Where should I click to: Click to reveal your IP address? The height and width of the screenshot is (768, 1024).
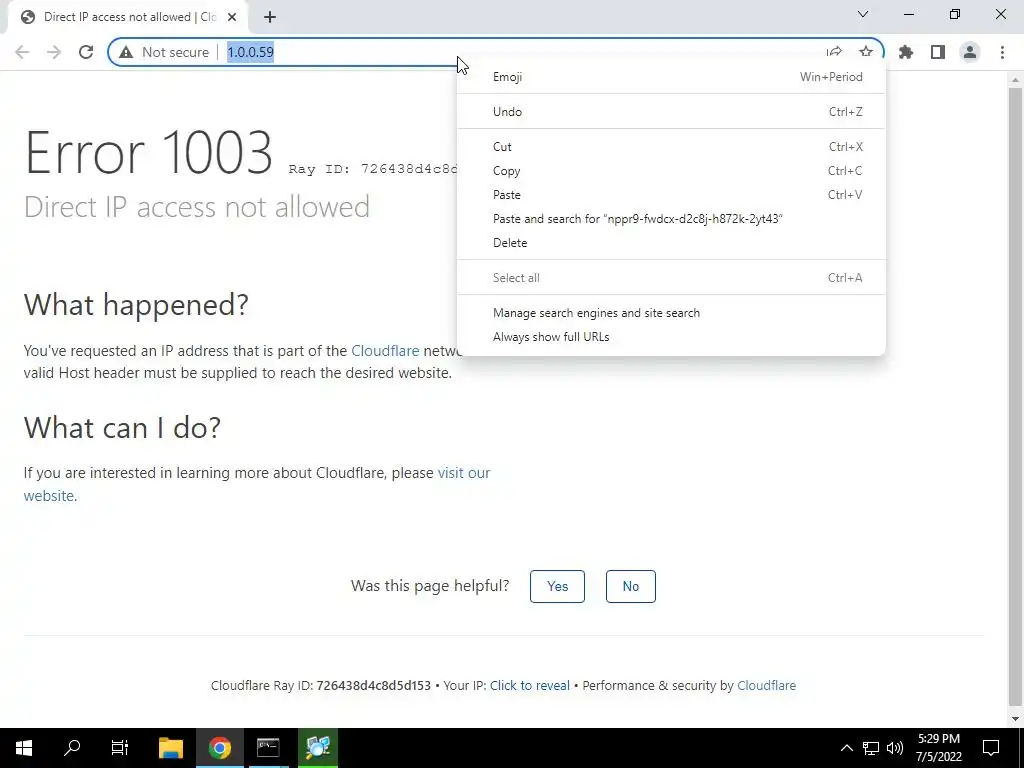click(x=530, y=686)
